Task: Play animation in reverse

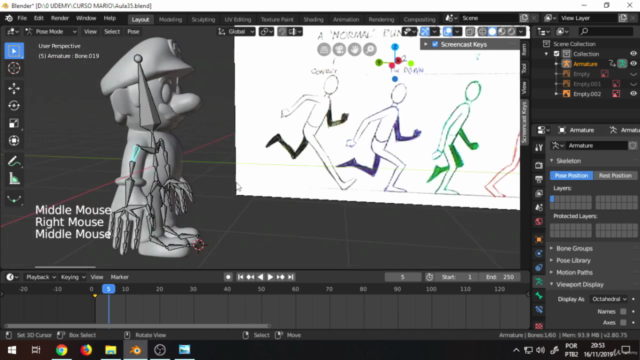Action: 260,277
